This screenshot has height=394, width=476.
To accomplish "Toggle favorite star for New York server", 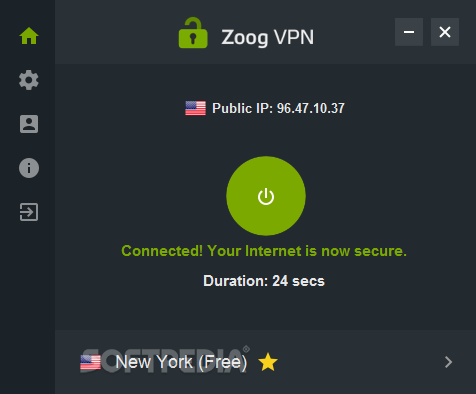I will tap(268, 362).
